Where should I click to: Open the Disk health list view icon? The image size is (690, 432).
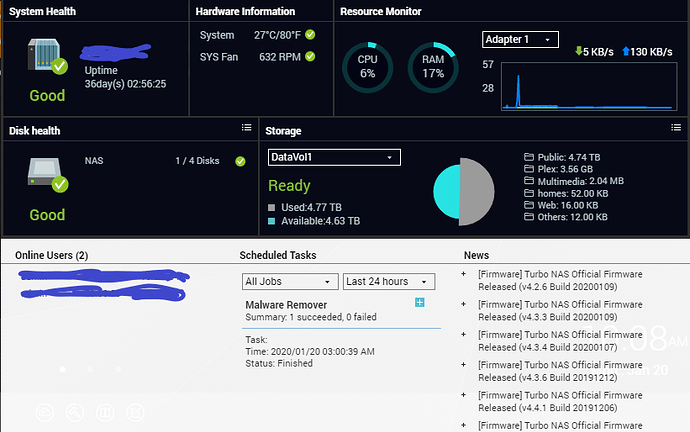246,128
